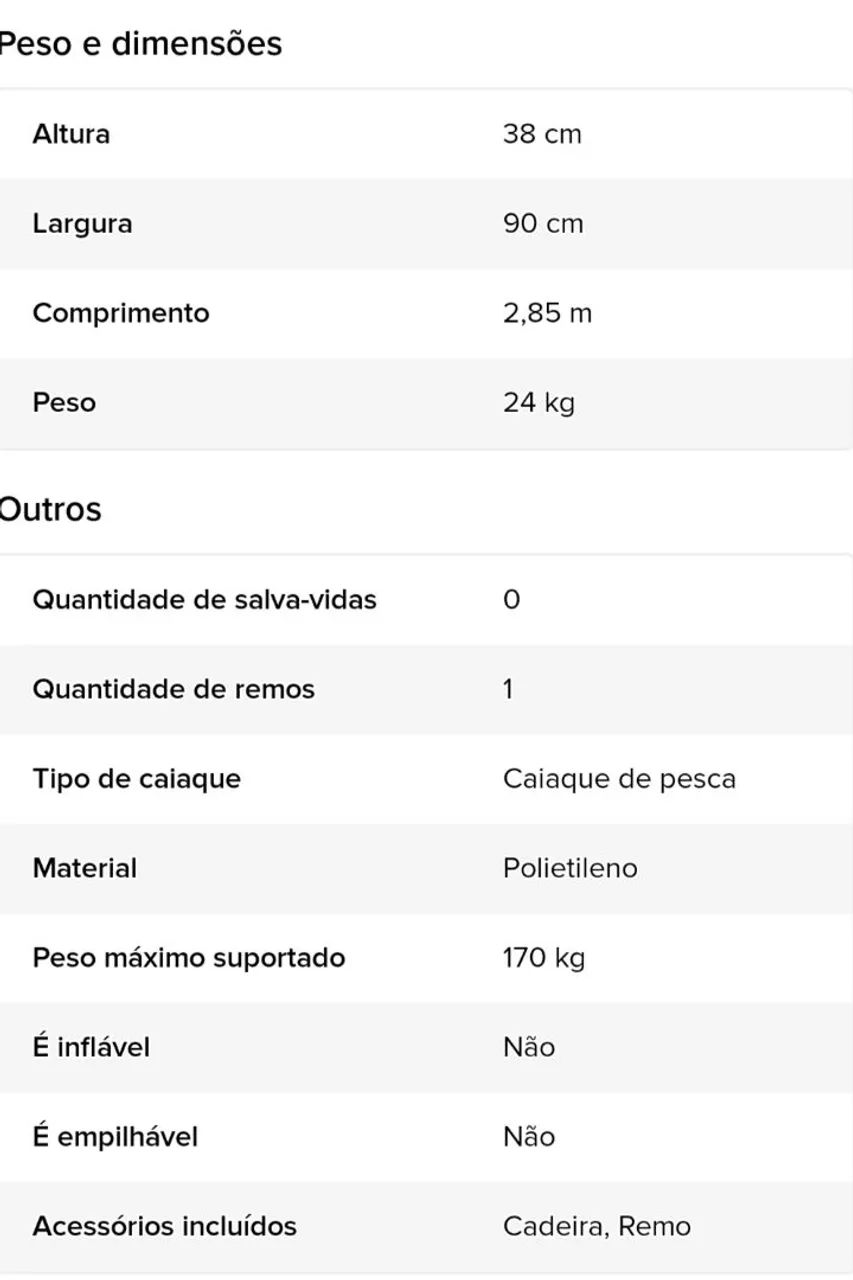Click the "90 cm" width value
The width and height of the screenshot is (853, 1280).
point(542,223)
